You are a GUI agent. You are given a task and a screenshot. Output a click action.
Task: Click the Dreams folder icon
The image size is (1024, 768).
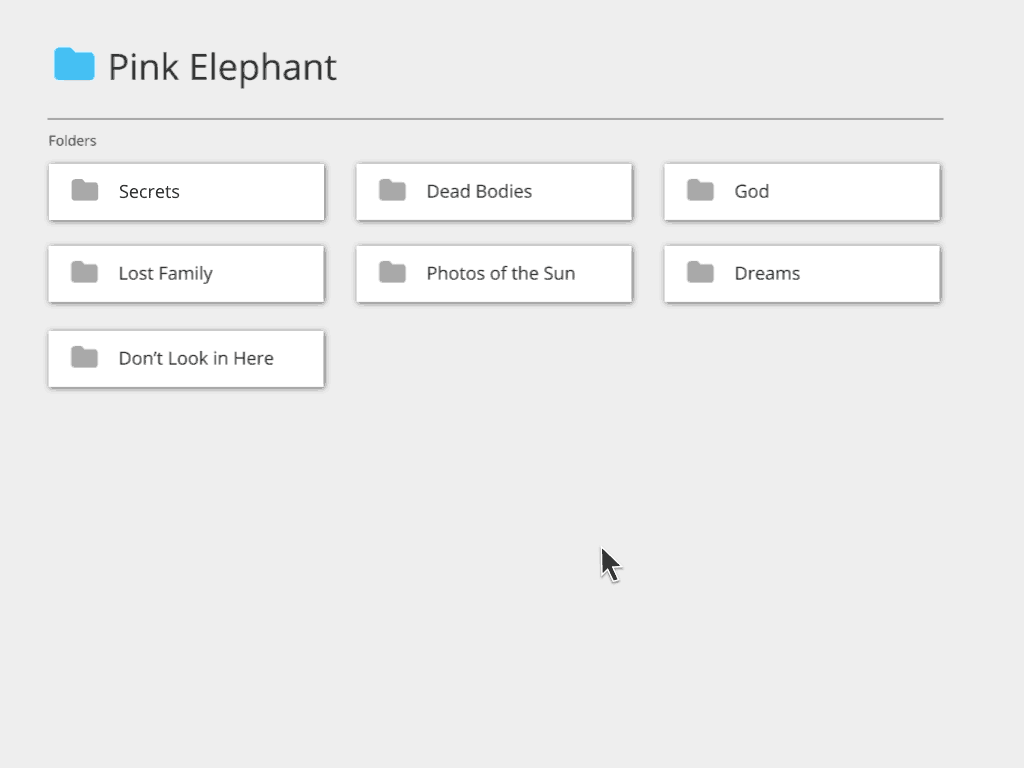(x=700, y=273)
